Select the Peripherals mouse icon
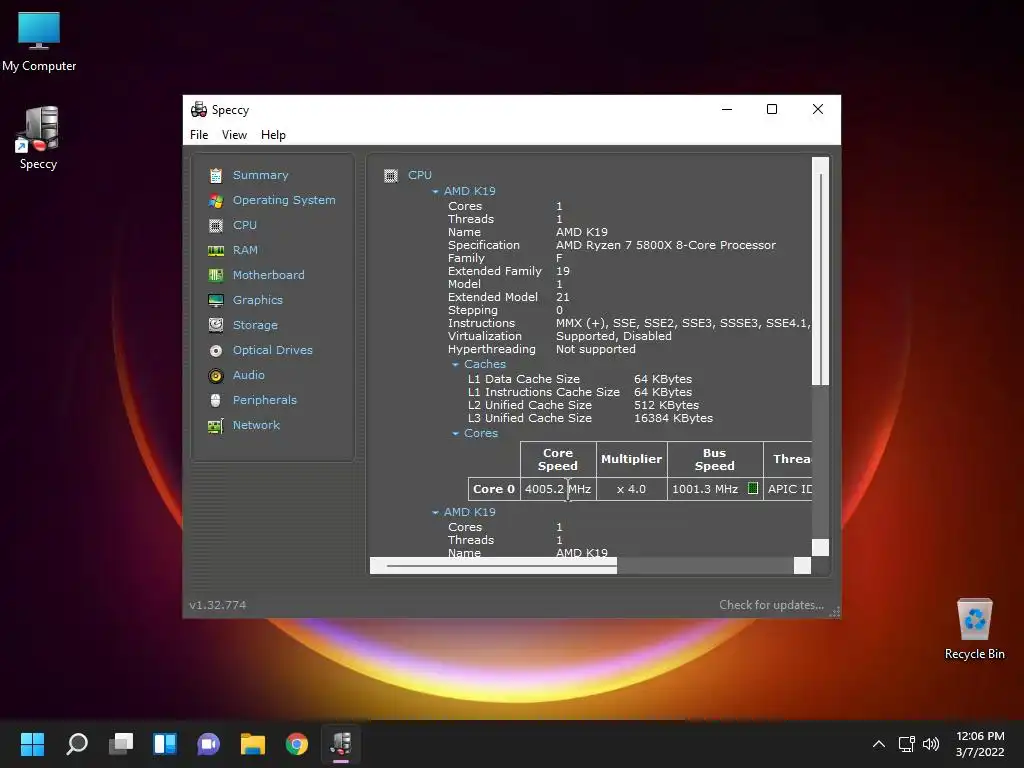Screen dimensions: 1024x768 [216, 400]
